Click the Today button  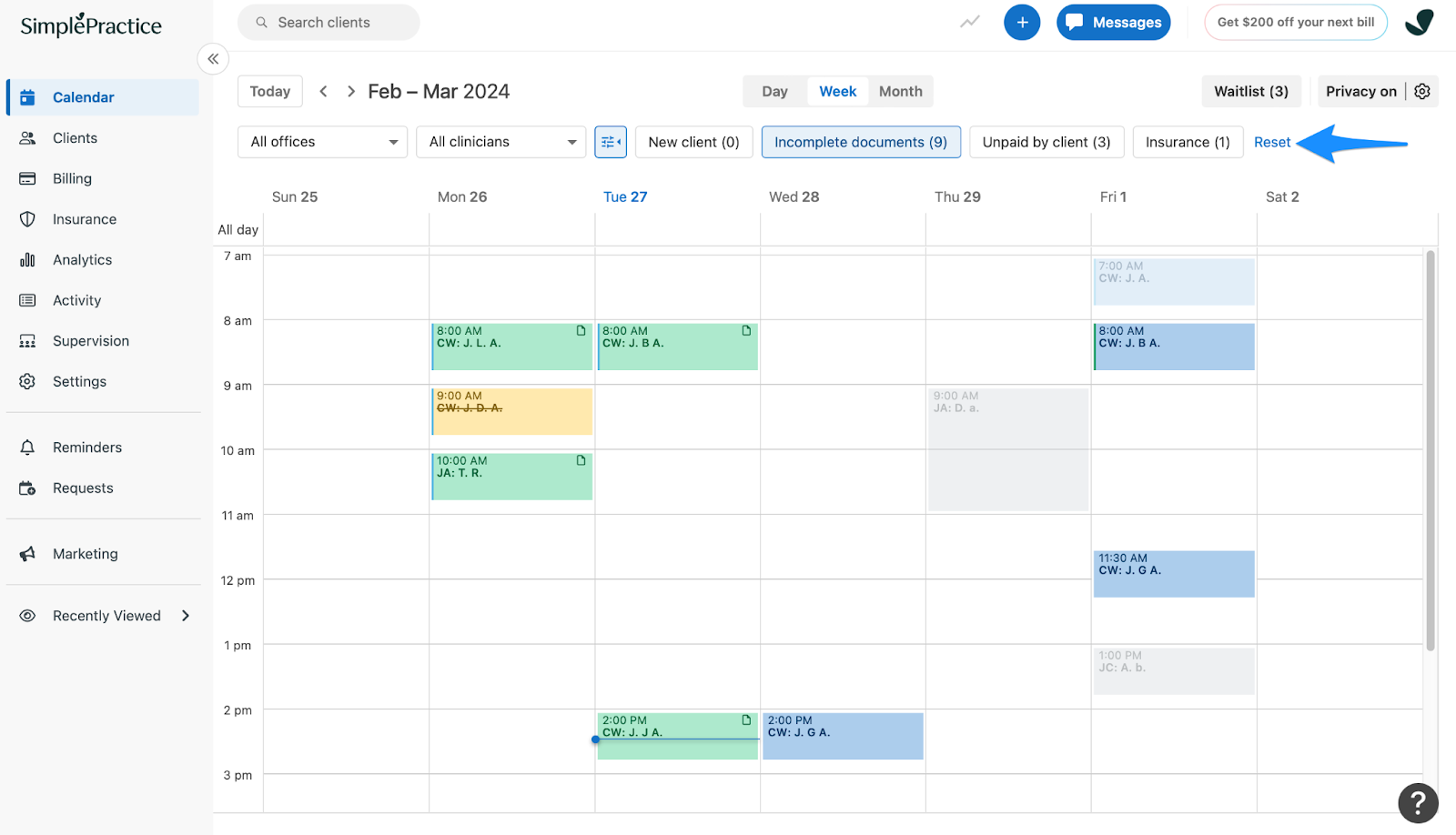[x=269, y=91]
